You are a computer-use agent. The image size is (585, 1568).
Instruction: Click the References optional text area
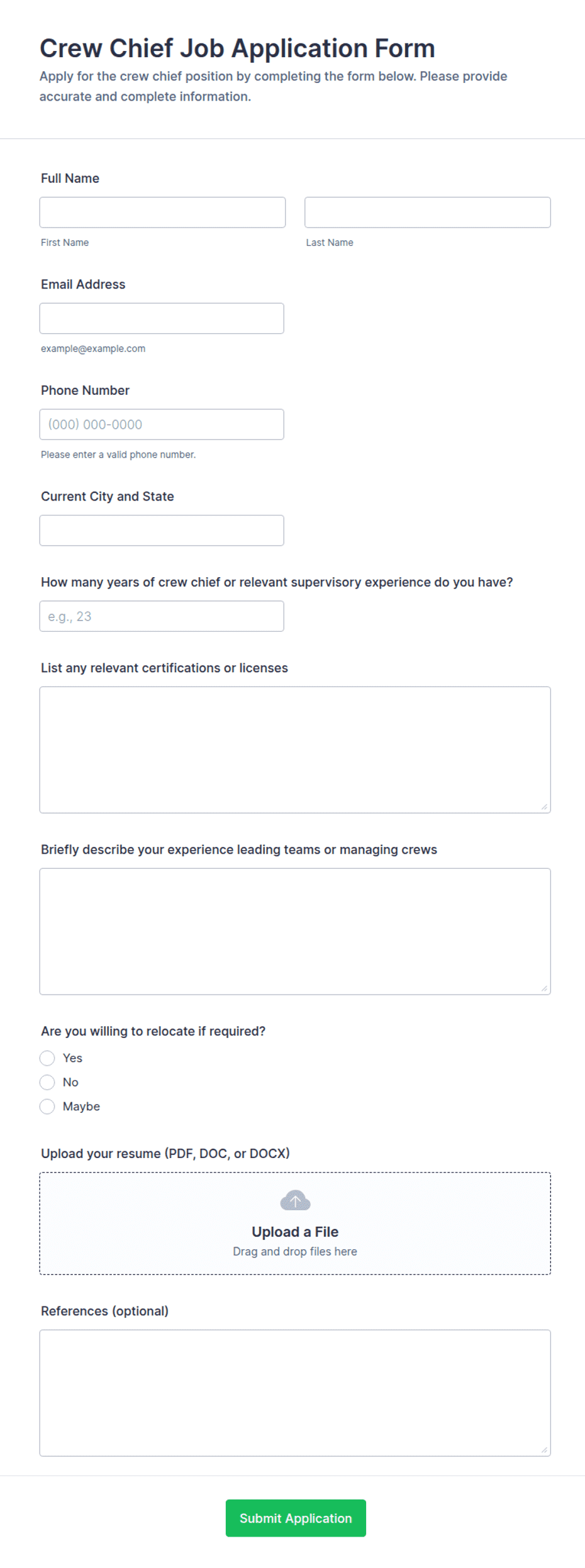point(295,1393)
